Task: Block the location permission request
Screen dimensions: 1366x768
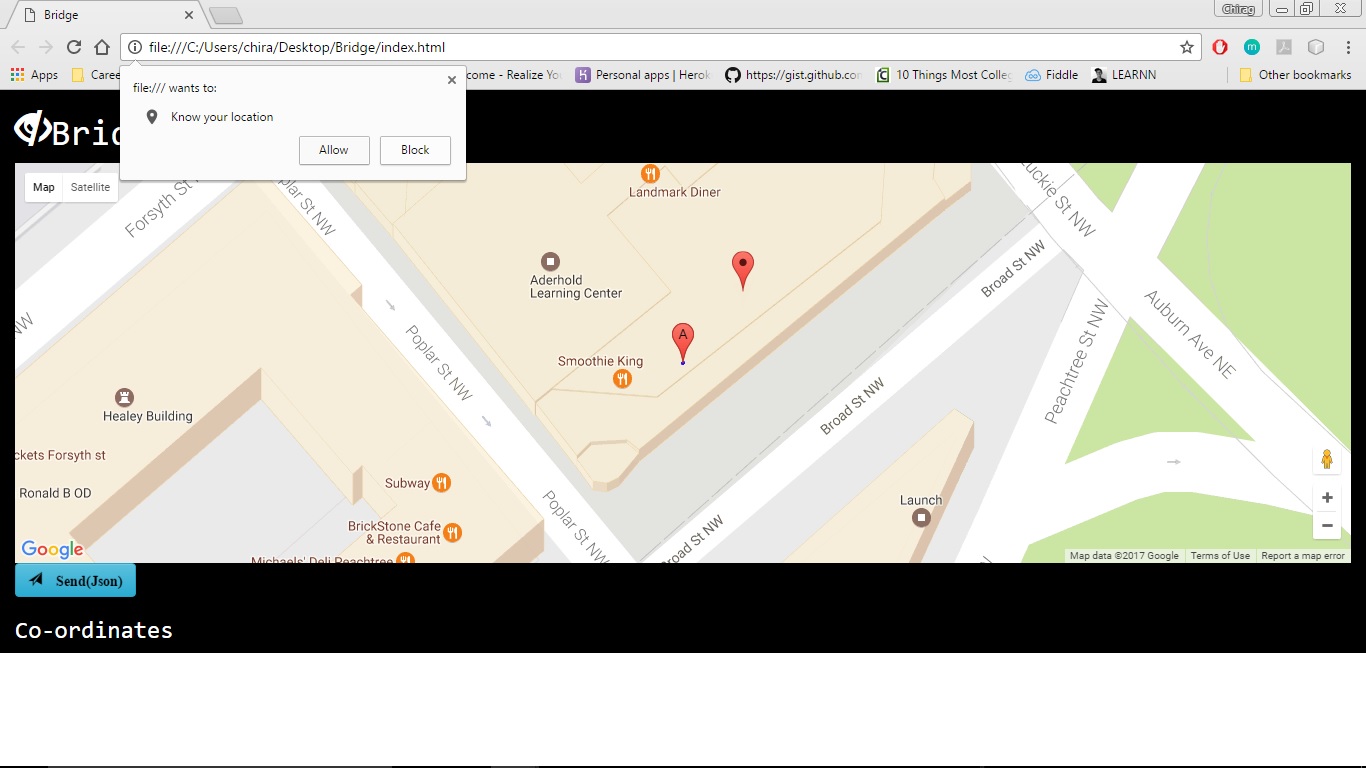Action: coord(415,150)
